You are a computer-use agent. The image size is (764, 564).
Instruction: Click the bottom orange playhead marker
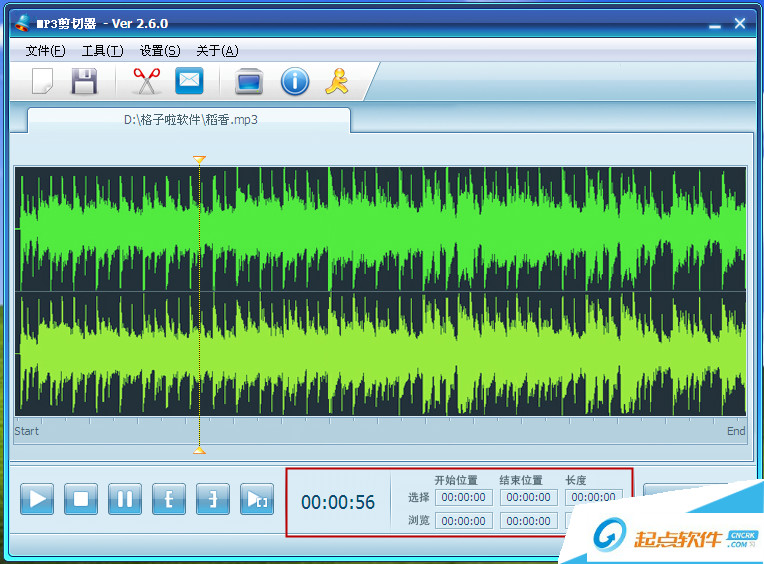(199, 451)
